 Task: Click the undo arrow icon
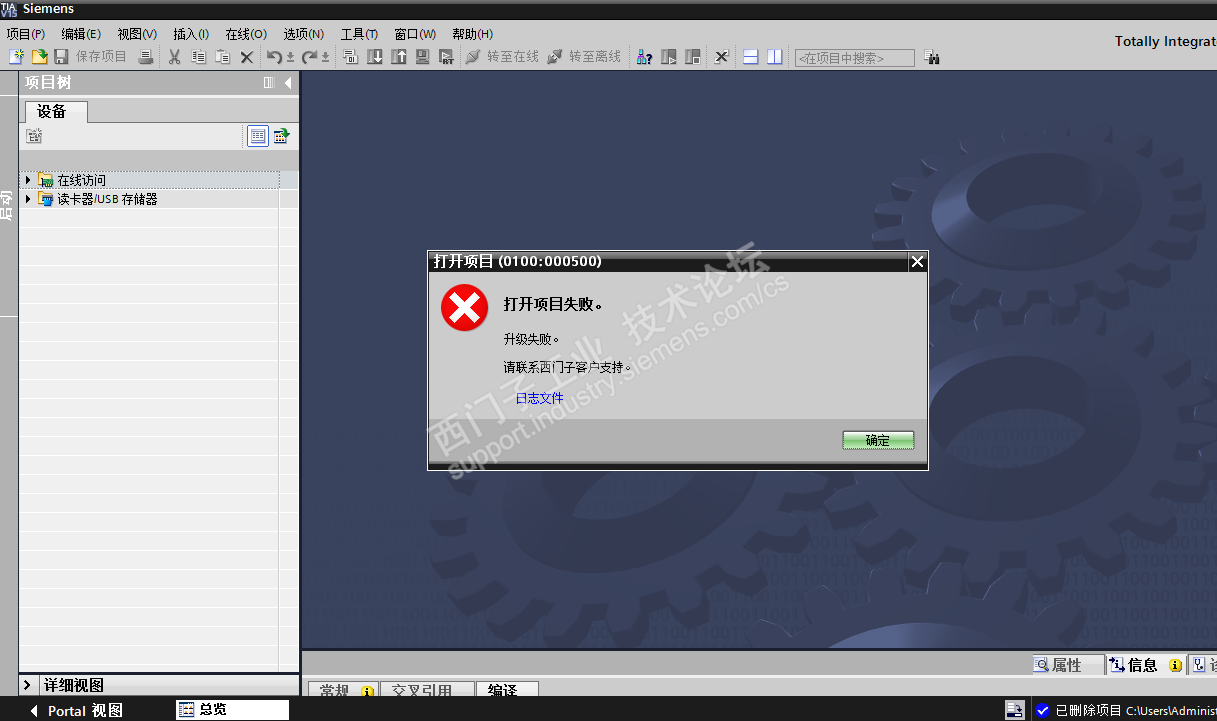274,57
